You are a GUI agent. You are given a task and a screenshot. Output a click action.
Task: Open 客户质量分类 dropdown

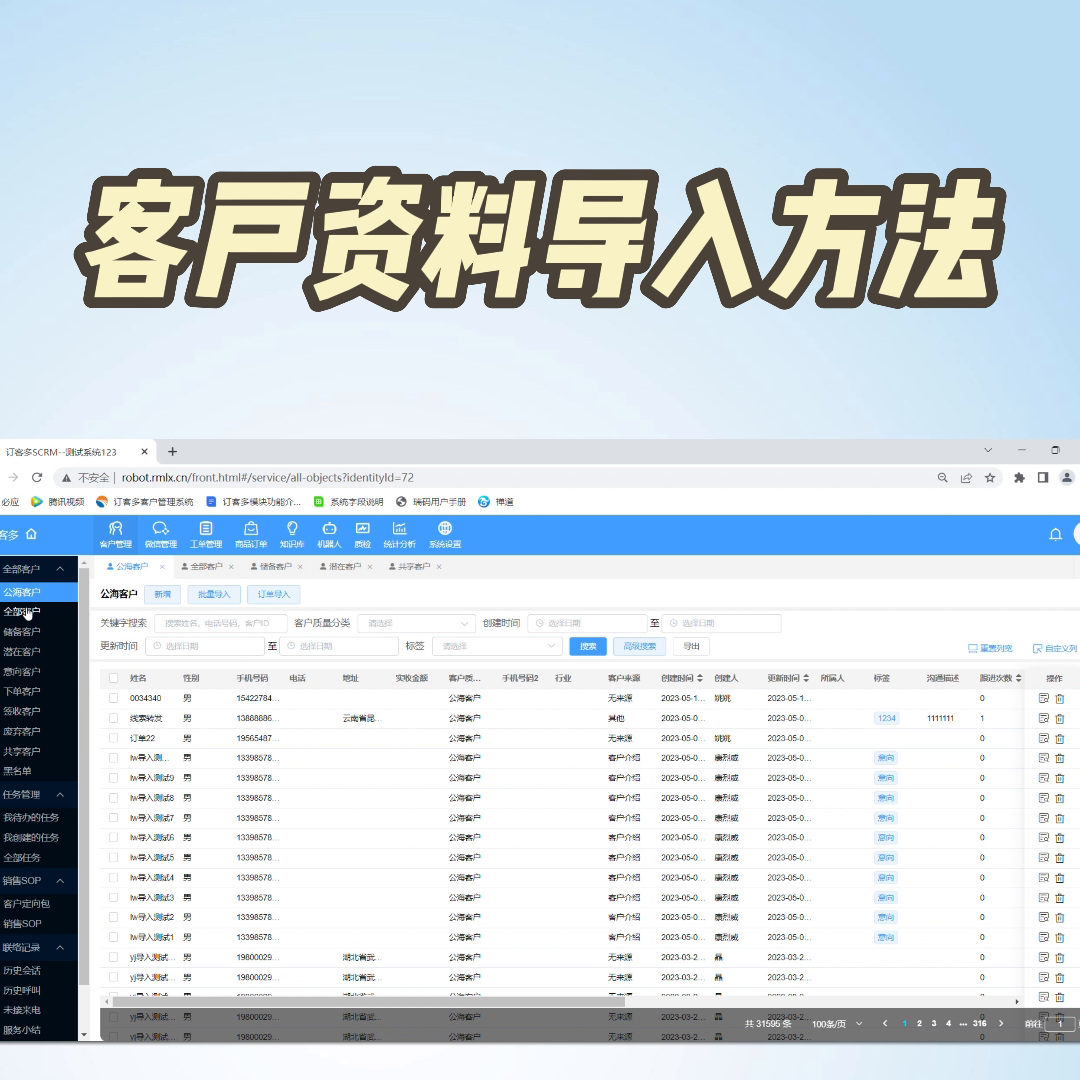tap(417, 623)
